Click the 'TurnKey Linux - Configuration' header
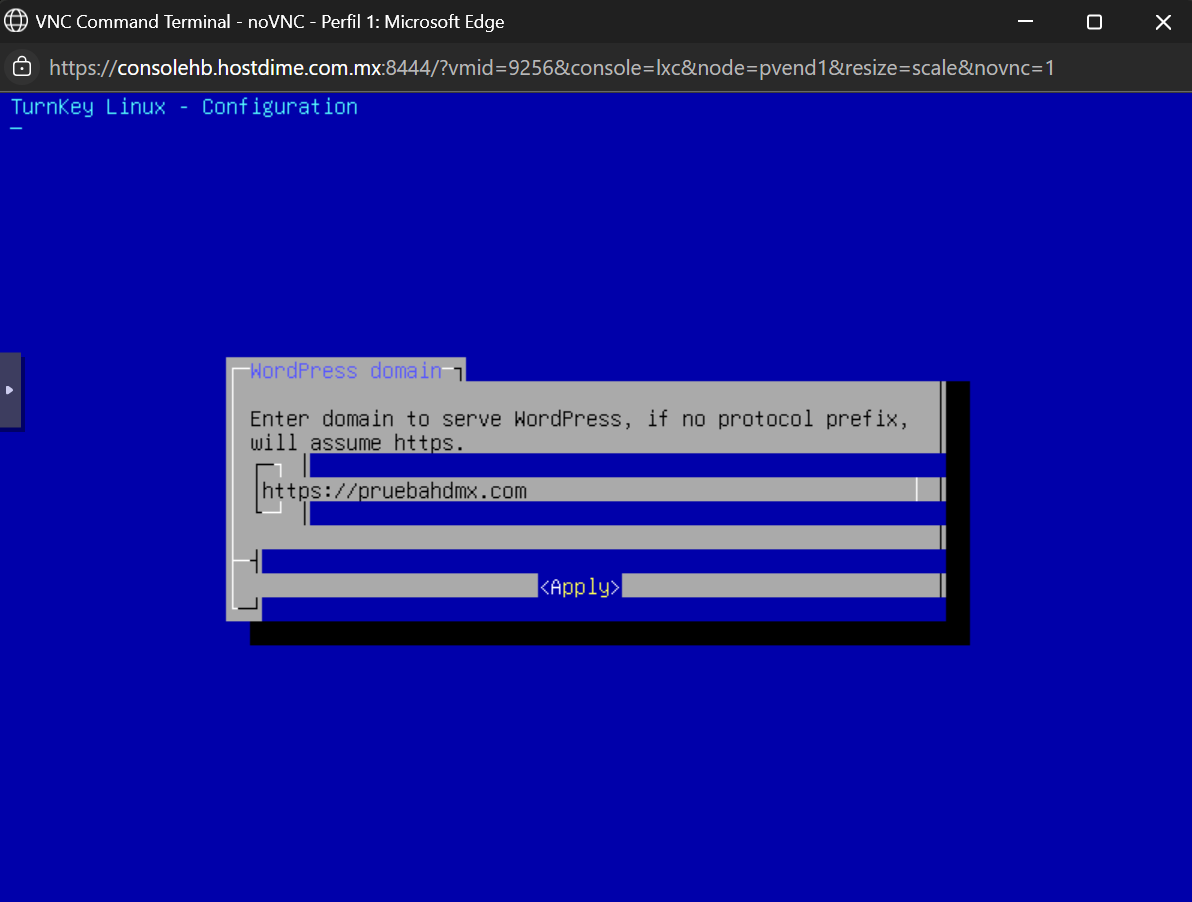The width and height of the screenshot is (1192, 902). tap(184, 107)
